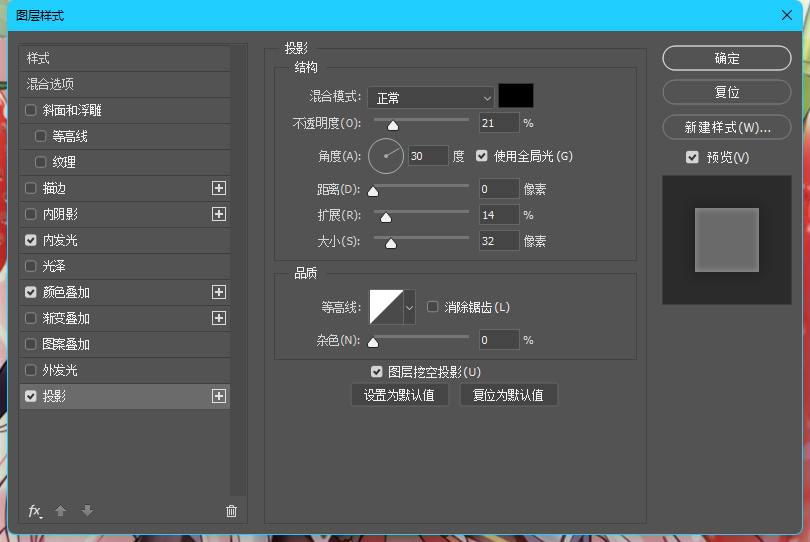Click the styles list vertical scrollbar

coord(238,270)
